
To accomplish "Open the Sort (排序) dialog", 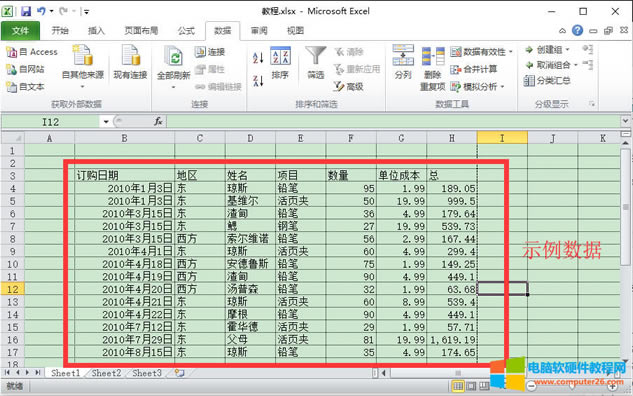I will (x=280, y=63).
